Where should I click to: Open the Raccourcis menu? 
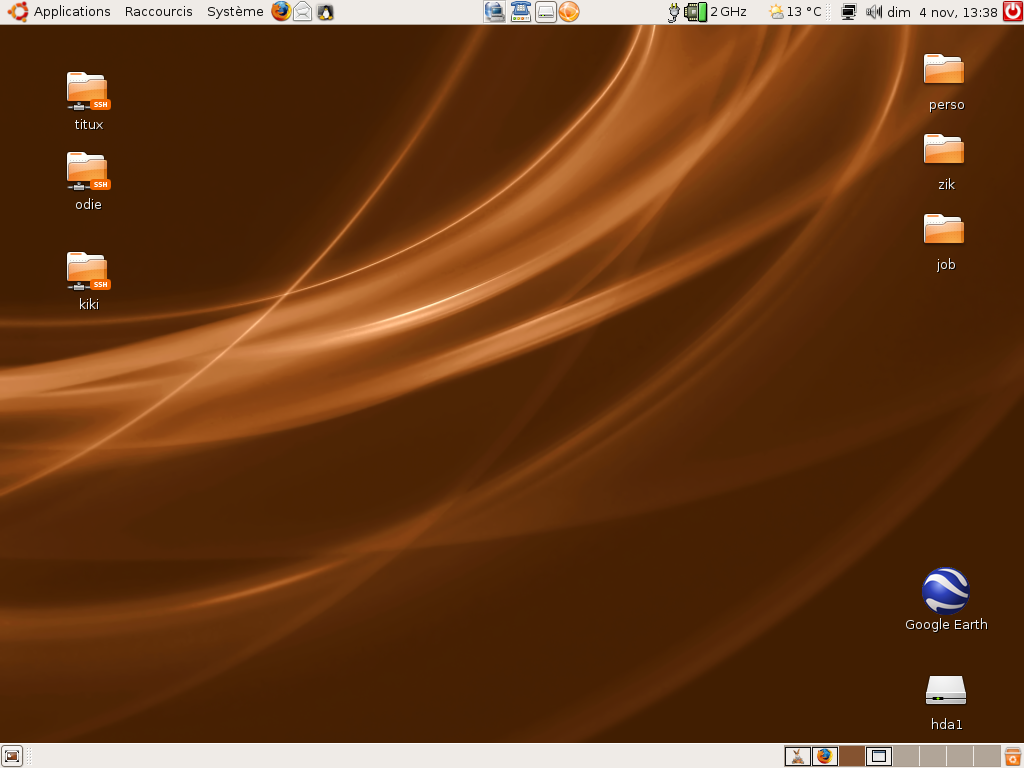point(159,12)
